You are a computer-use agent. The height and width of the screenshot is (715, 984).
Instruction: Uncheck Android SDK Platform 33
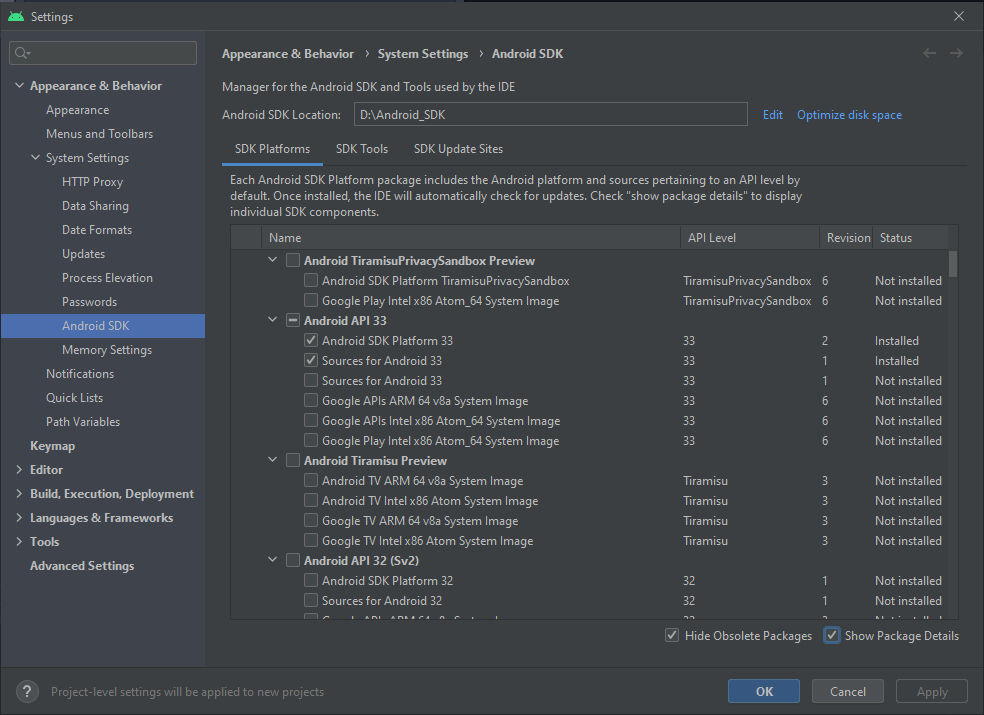click(x=311, y=340)
